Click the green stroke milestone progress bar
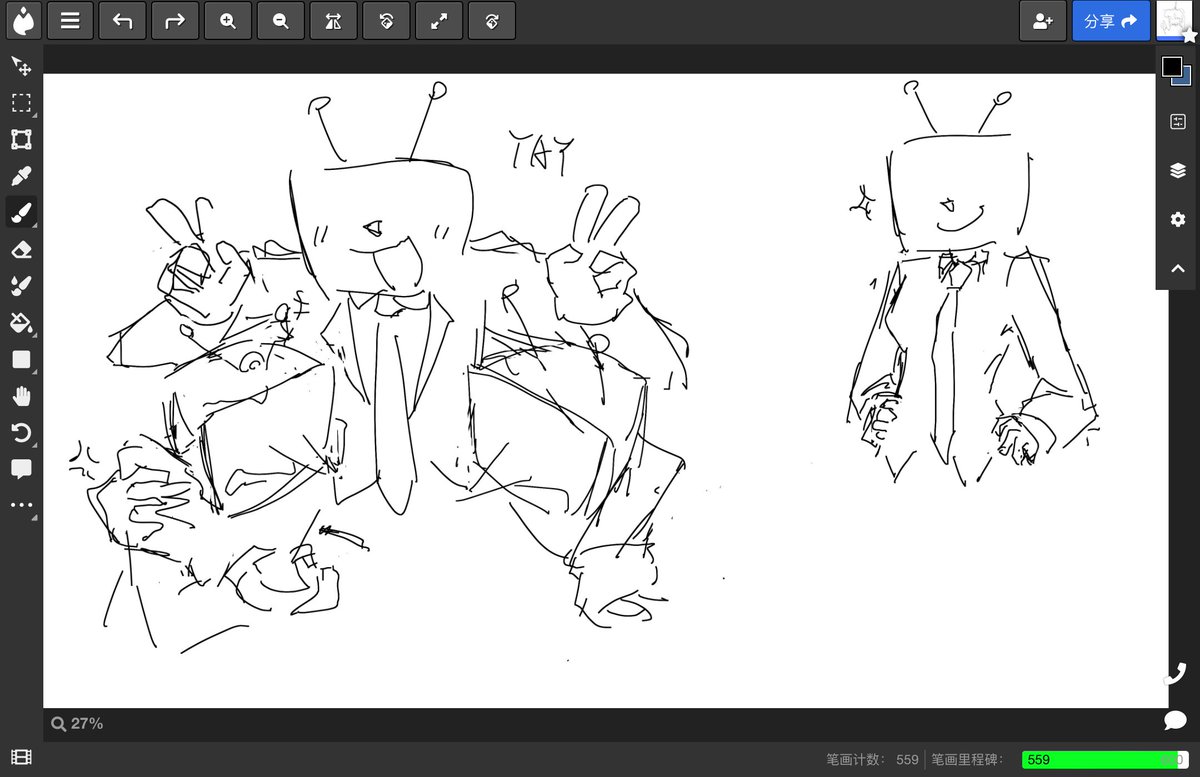This screenshot has height=777, width=1200. pyautogui.click(x=1105, y=760)
